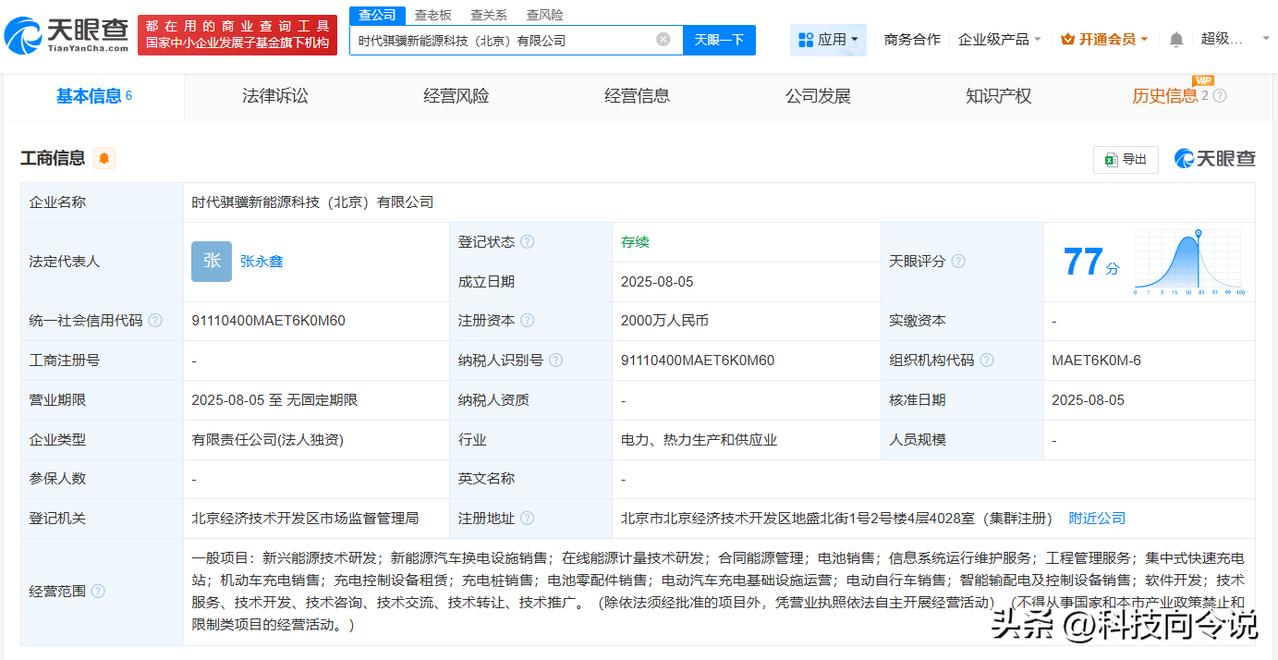Open the 法律诉讼 tab

click(275, 96)
